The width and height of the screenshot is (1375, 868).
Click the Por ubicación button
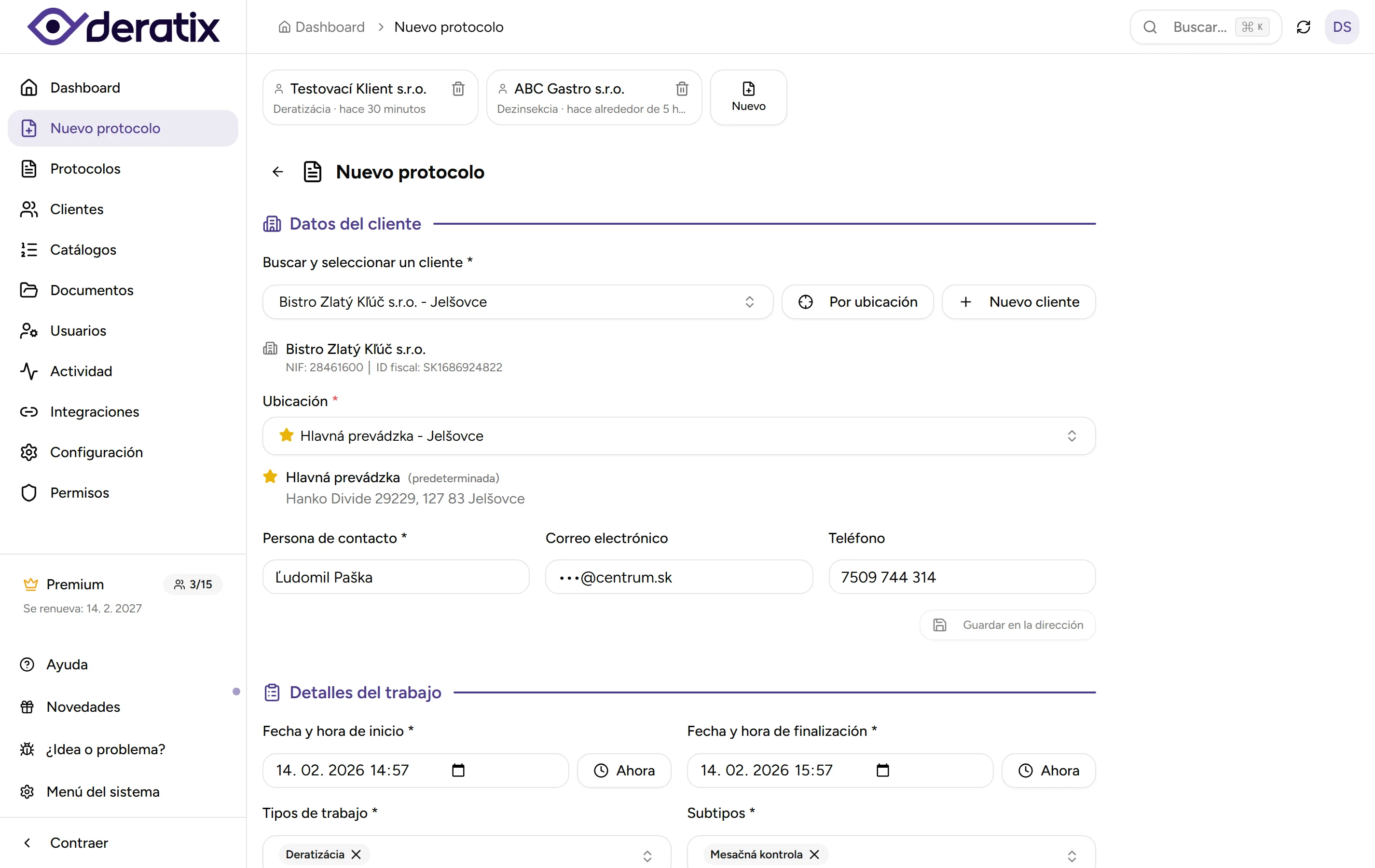click(857, 302)
